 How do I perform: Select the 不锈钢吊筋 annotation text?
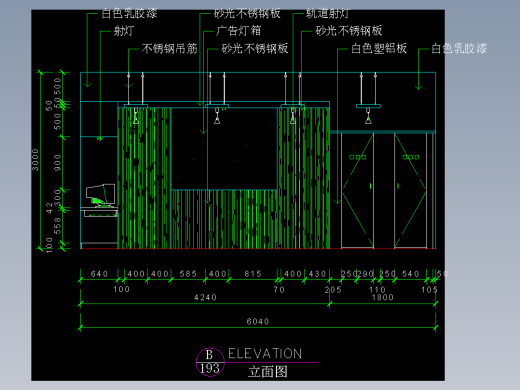coord(170,49)
